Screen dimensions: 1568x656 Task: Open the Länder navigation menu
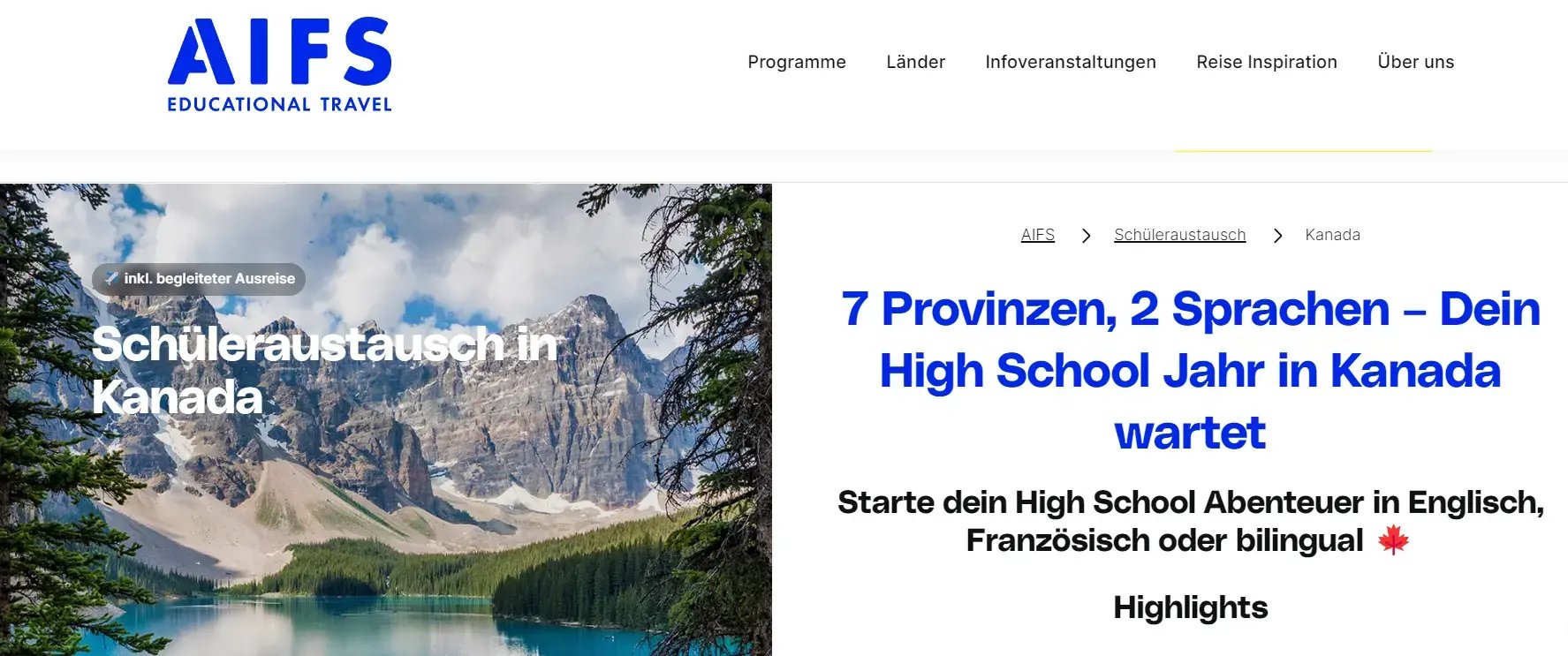coord(915,62)
